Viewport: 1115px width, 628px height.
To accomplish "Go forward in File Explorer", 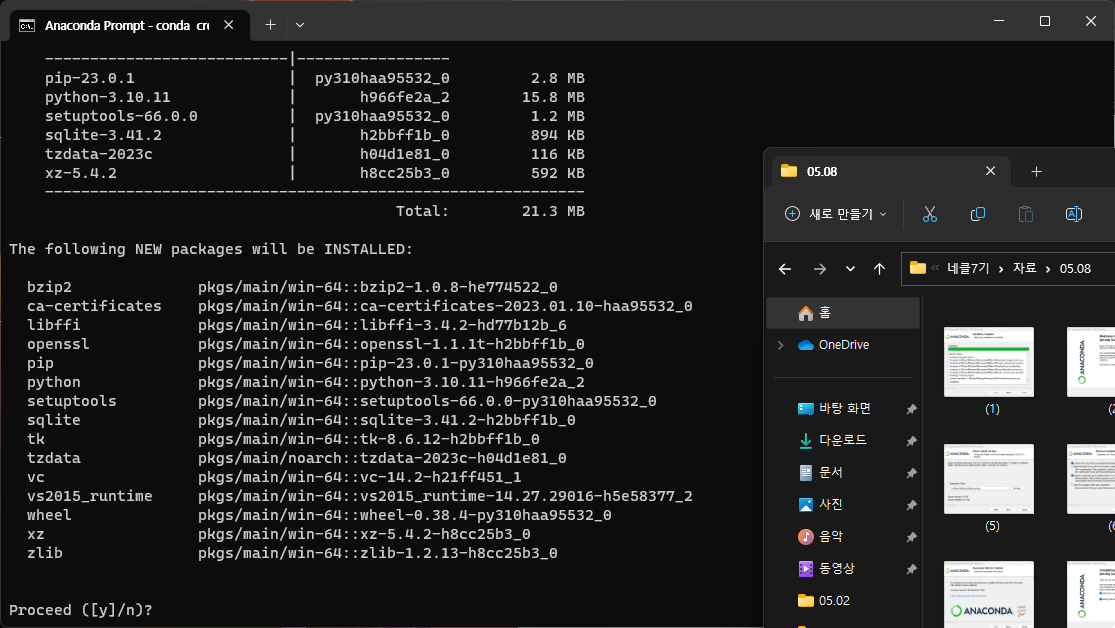I will click(820, 269).
